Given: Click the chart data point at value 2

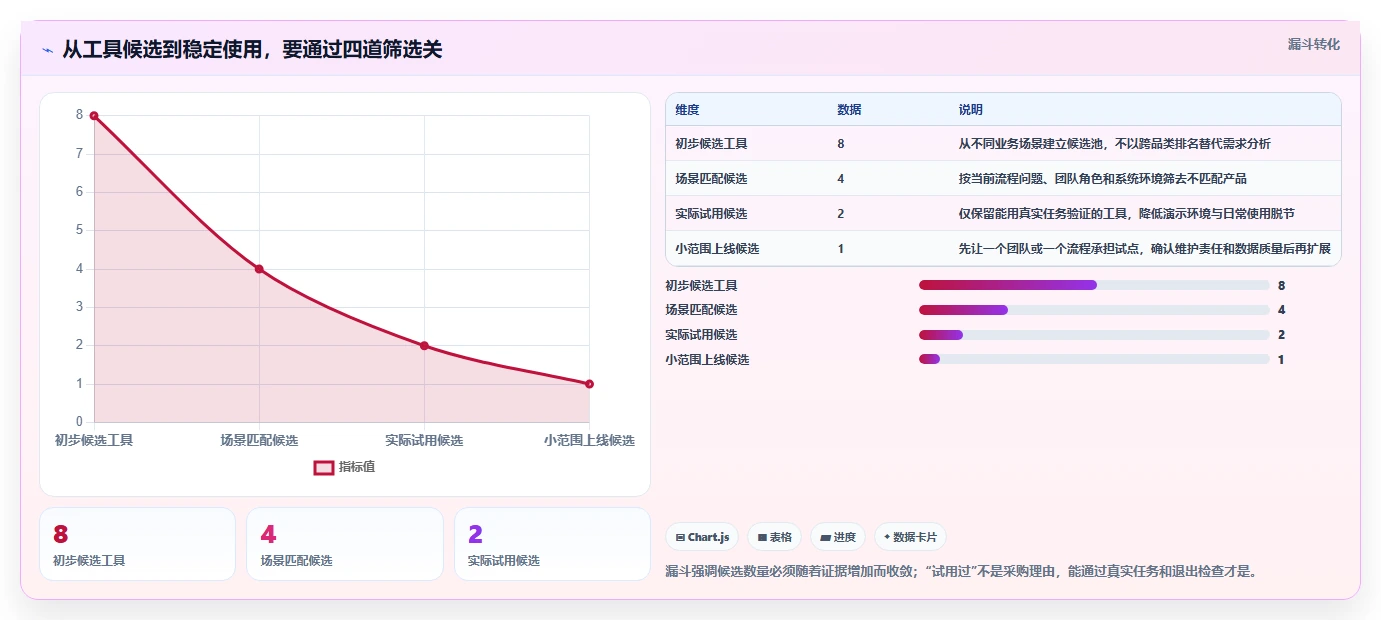Looking at the screenshot, I should (424, 346).
